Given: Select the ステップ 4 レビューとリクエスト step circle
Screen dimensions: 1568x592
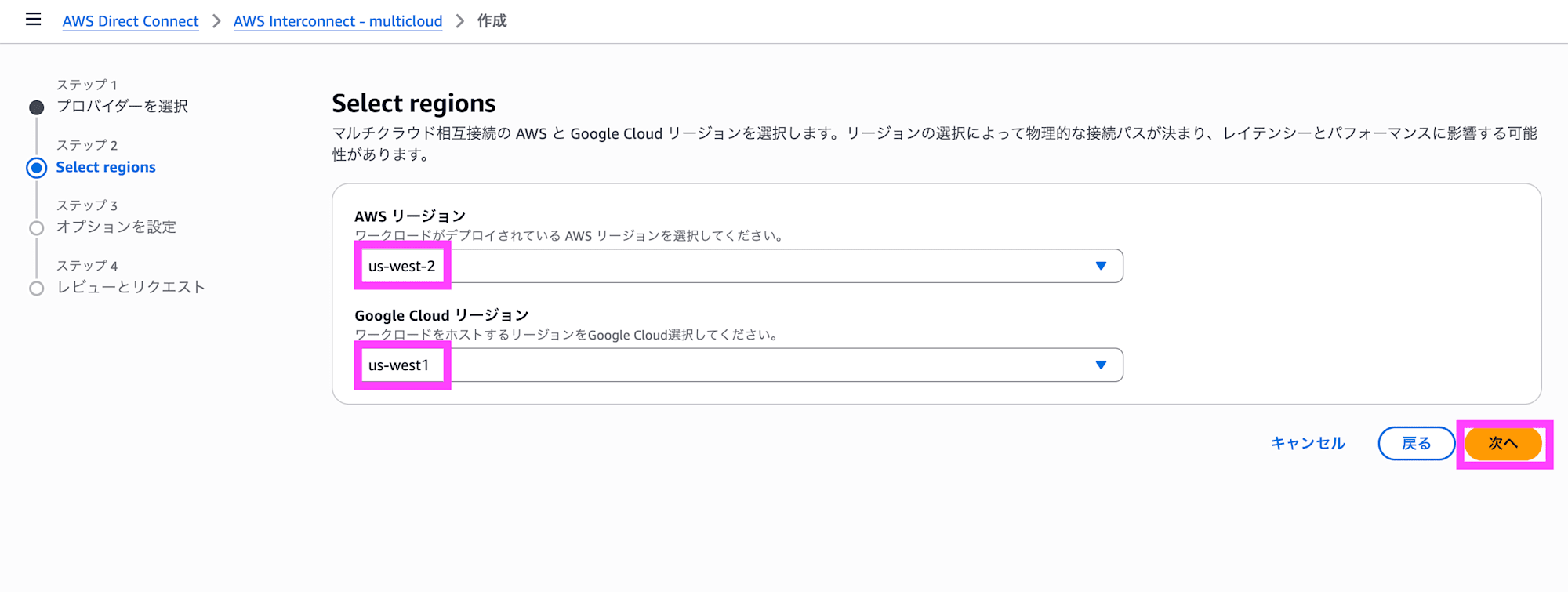Looking at the screenshot, I should [35, 288].
